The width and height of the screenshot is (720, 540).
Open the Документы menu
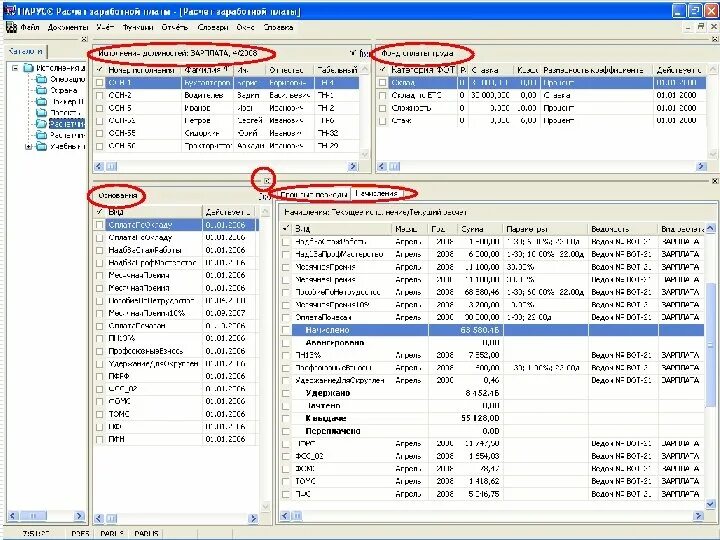click(68, 27)
